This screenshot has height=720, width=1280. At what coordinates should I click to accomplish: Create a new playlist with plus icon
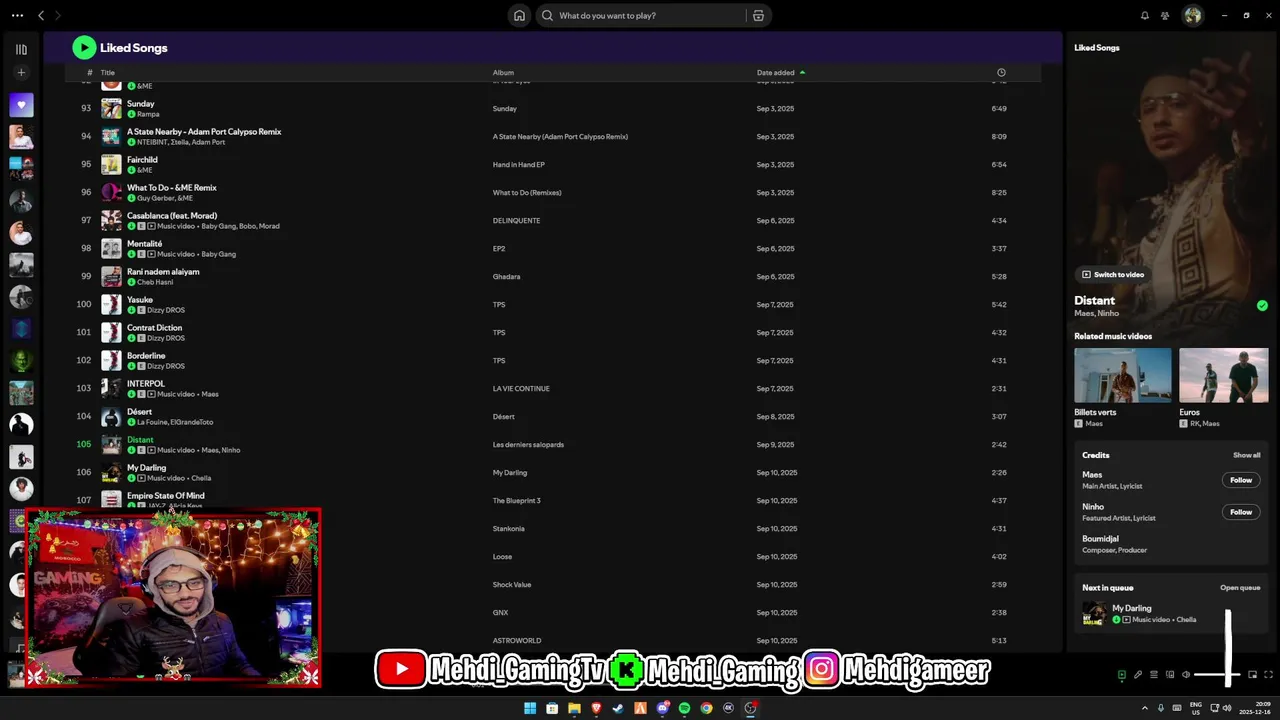coord(21,73)
